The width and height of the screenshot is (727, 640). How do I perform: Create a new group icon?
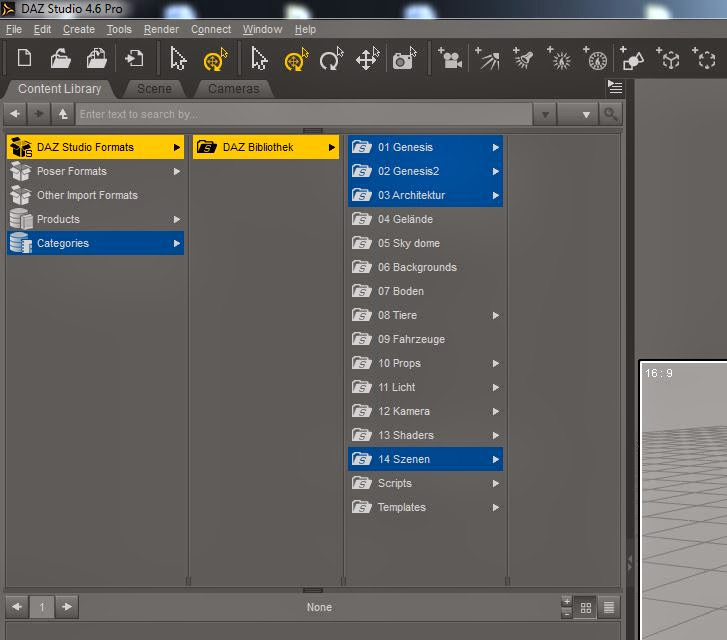click(x=704, y=59)
